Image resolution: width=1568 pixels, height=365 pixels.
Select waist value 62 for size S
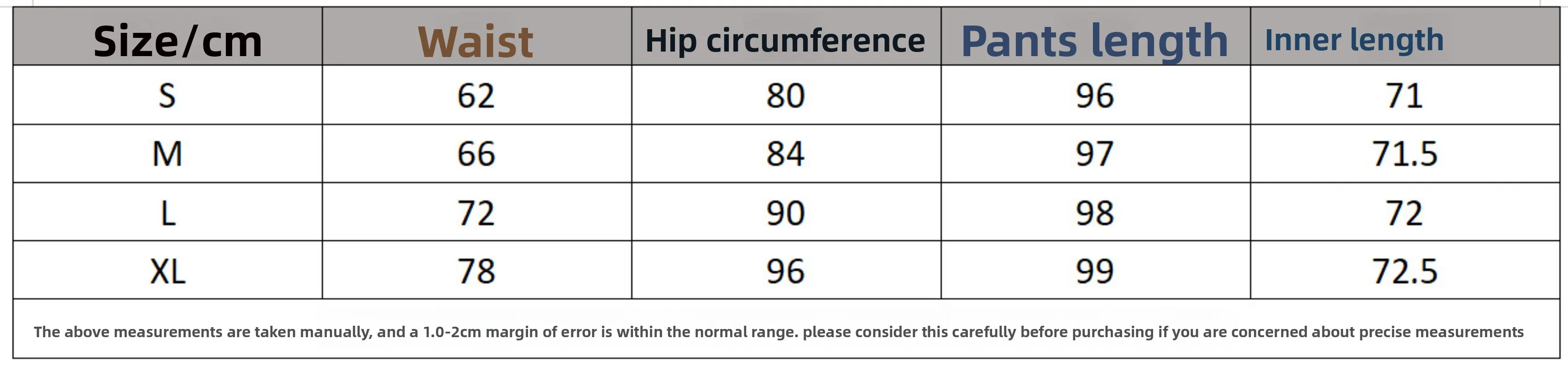tap(476, 95)
